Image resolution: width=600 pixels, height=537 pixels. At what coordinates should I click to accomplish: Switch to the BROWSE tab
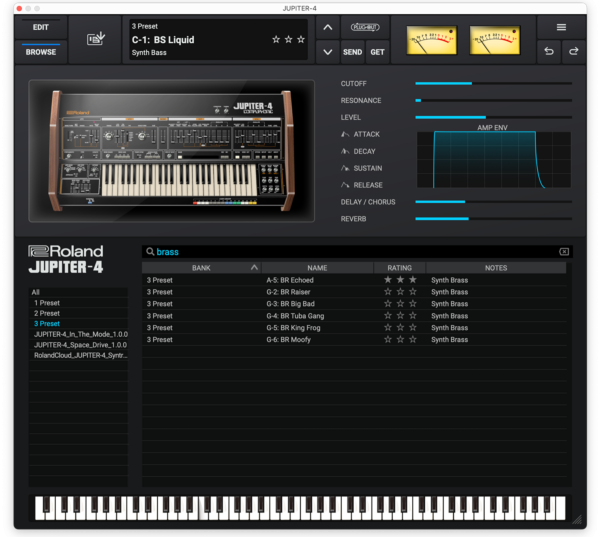[41, 52]
